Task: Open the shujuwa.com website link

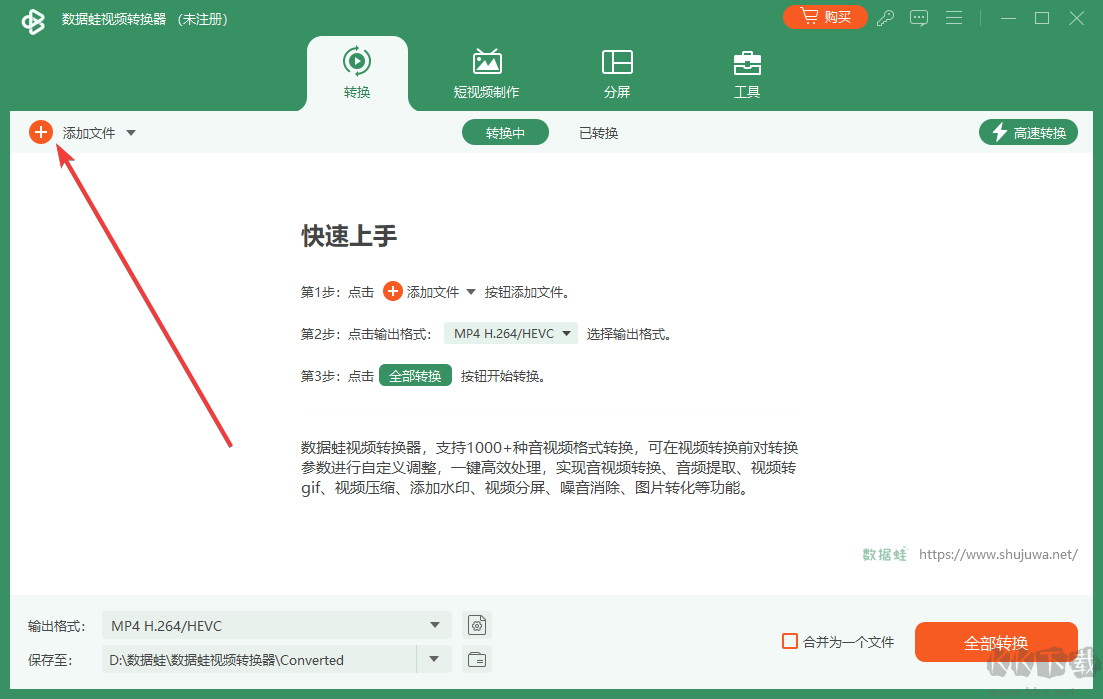Action: click(997, 553)
